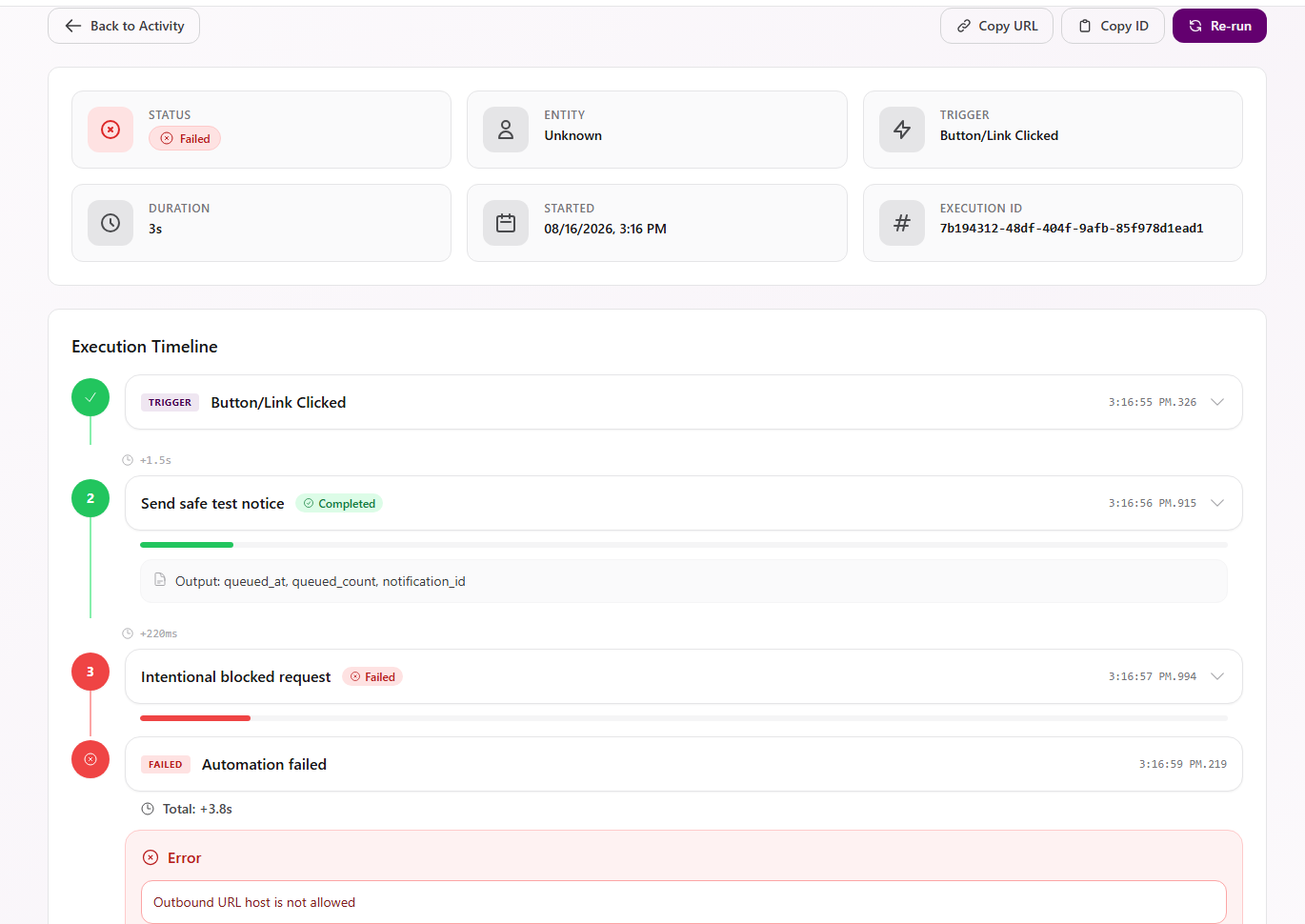Click the red failed end timeline marker
The width and height of the screenshot is (1305, 924).
point(90,759)
